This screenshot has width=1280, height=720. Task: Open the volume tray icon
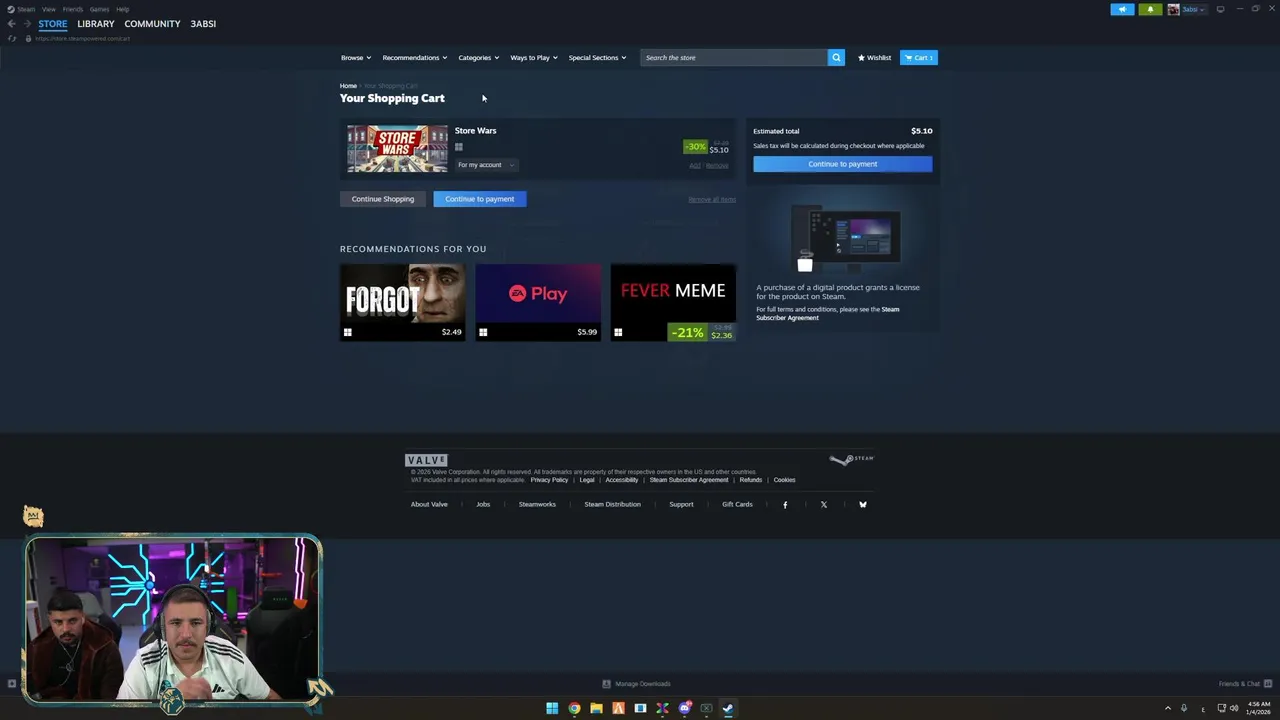click(1234, 708)
